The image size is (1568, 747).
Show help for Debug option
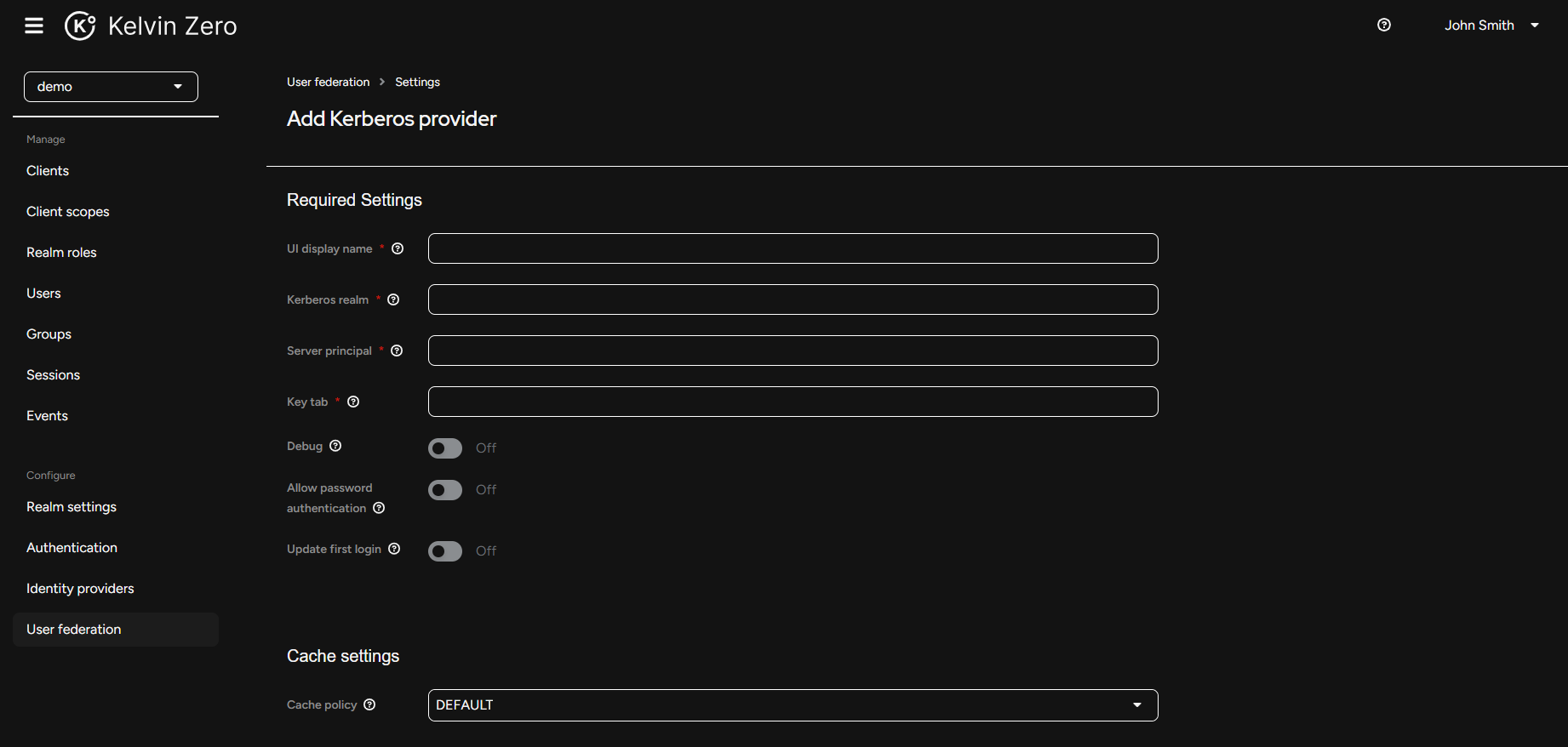coord(335,446)
